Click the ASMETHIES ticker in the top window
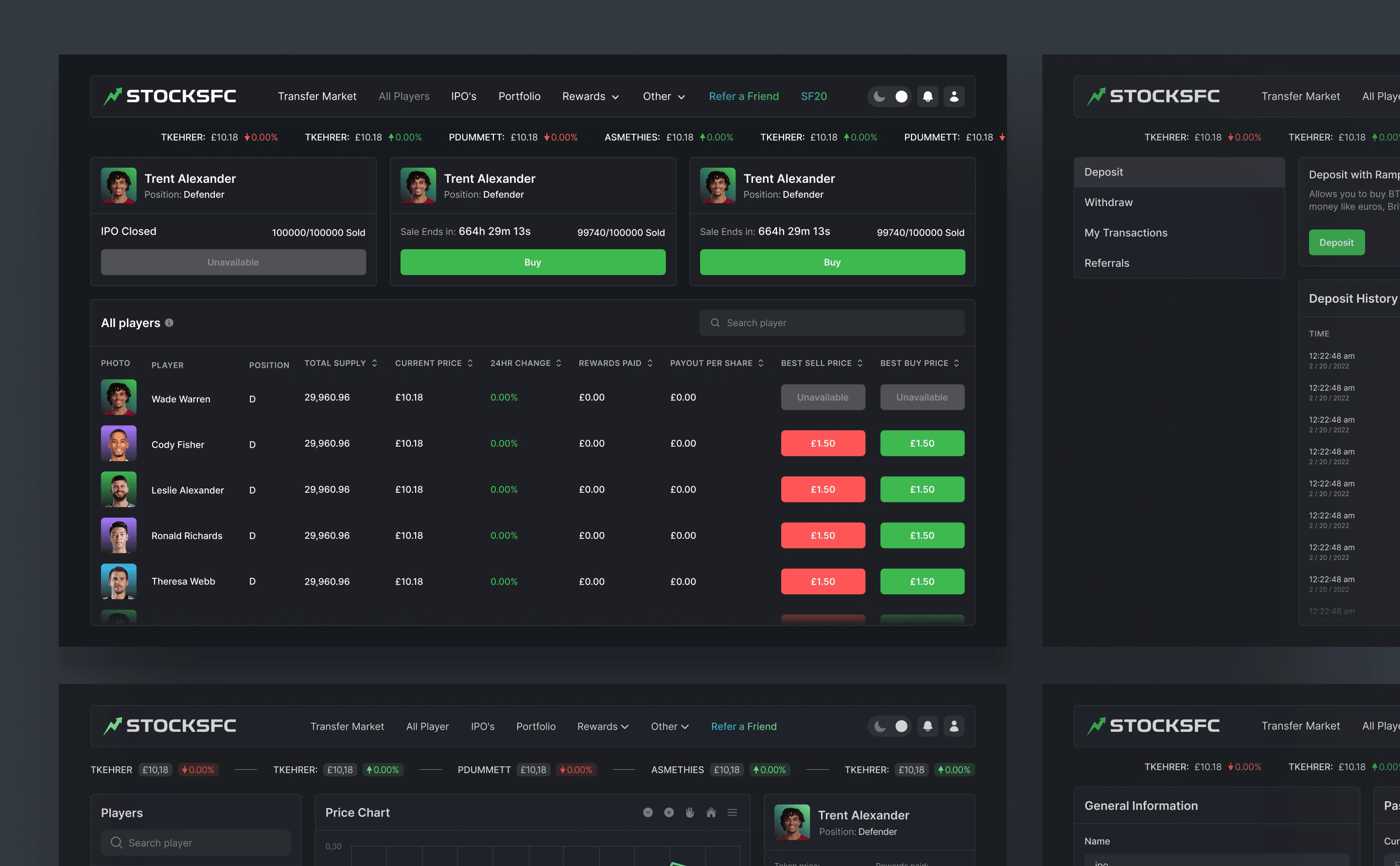The height and width of the screenshot is (866, 1400). tap(668, 138)
